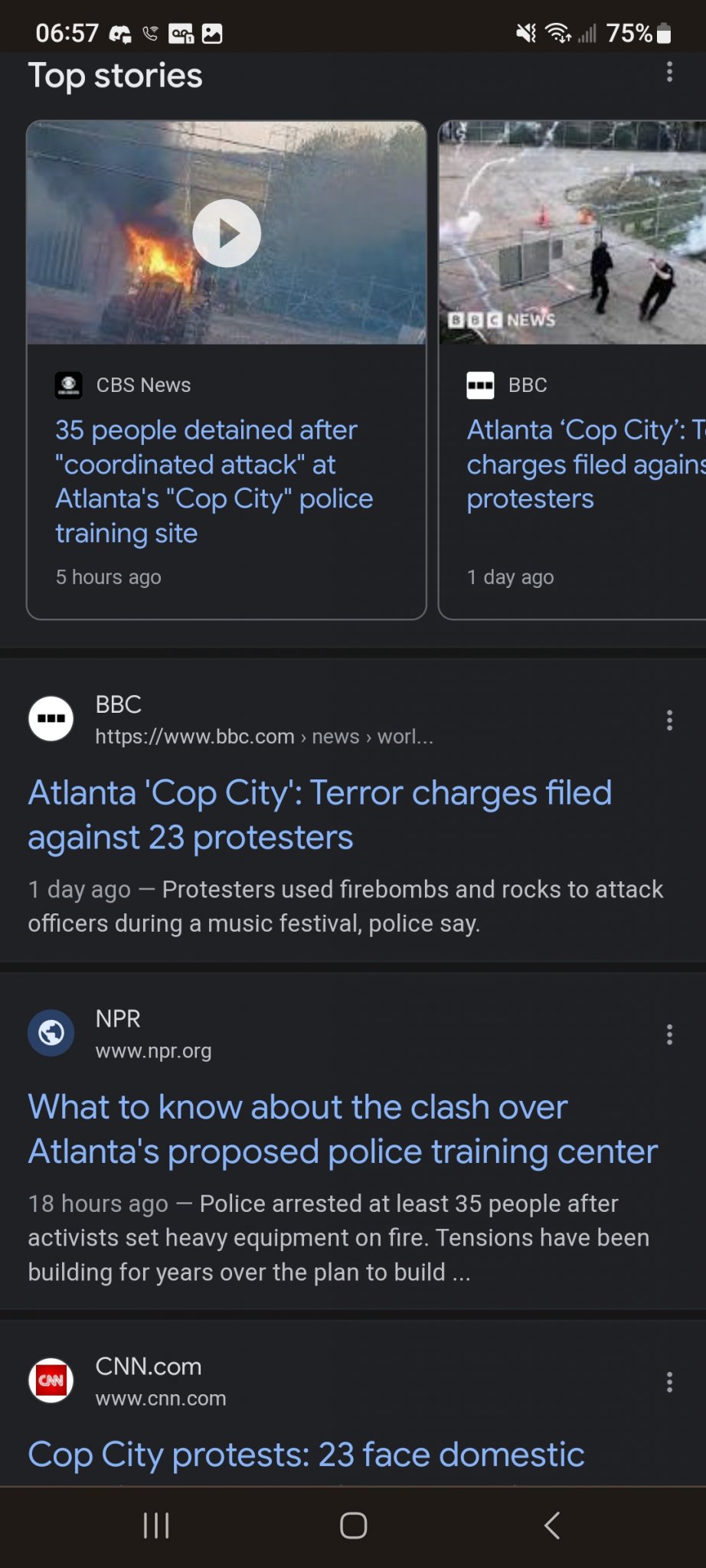Open Top stories more options menu
Screen dimensions: 706x1568
point(669,72)
